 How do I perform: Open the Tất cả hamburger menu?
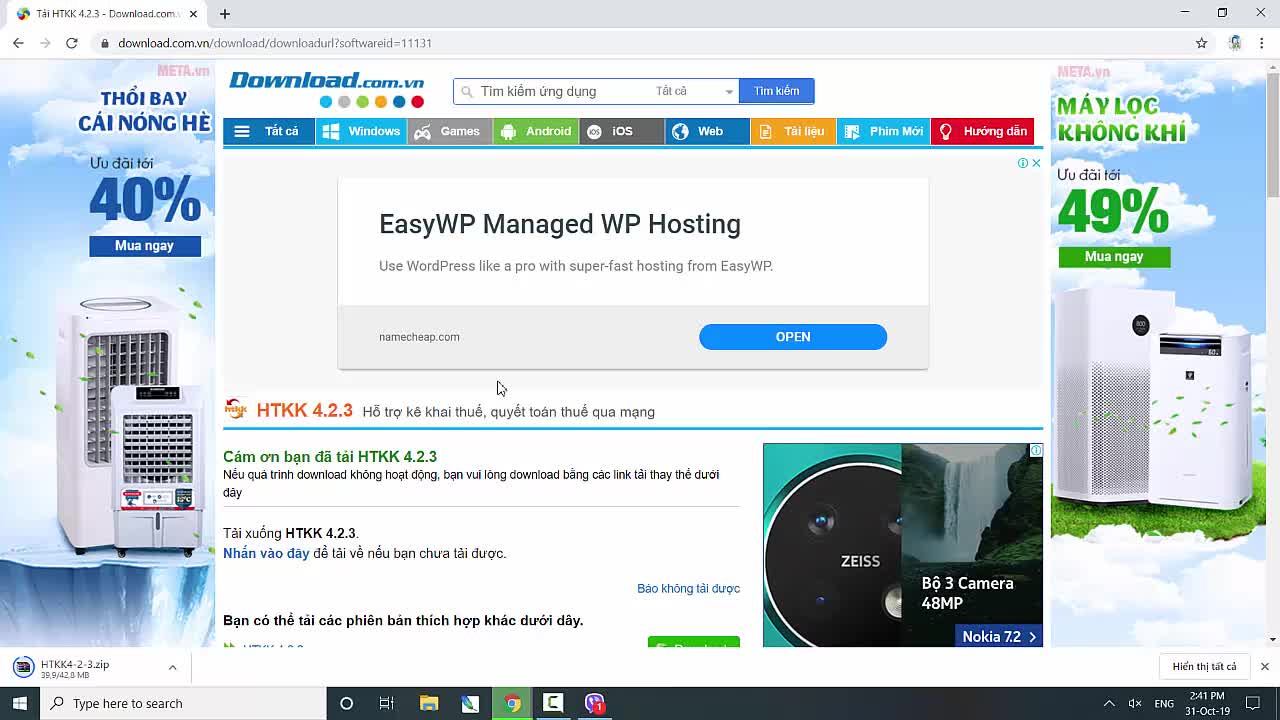pos(268,131)
